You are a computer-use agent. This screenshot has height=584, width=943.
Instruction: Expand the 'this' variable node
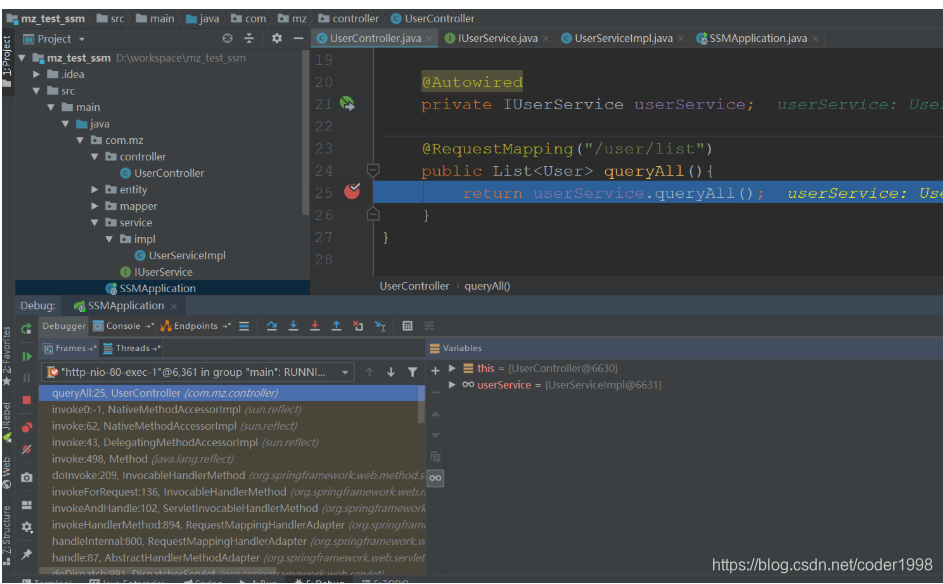click(452, 368)
